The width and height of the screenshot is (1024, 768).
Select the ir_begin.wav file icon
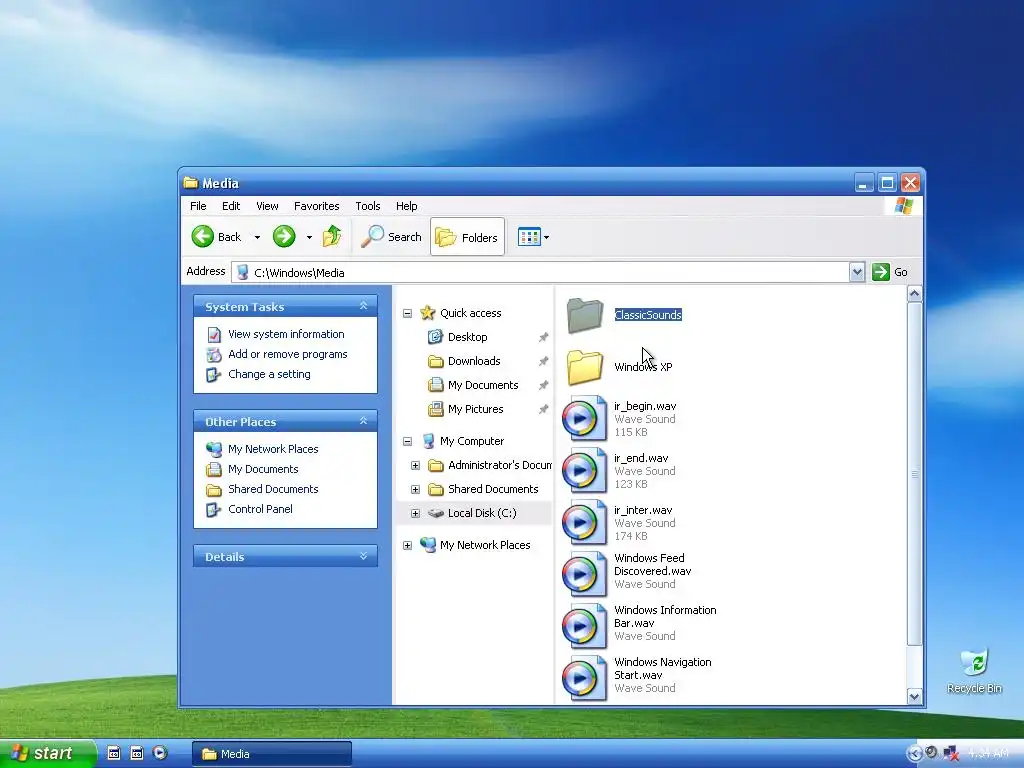[x=584, y=418]
